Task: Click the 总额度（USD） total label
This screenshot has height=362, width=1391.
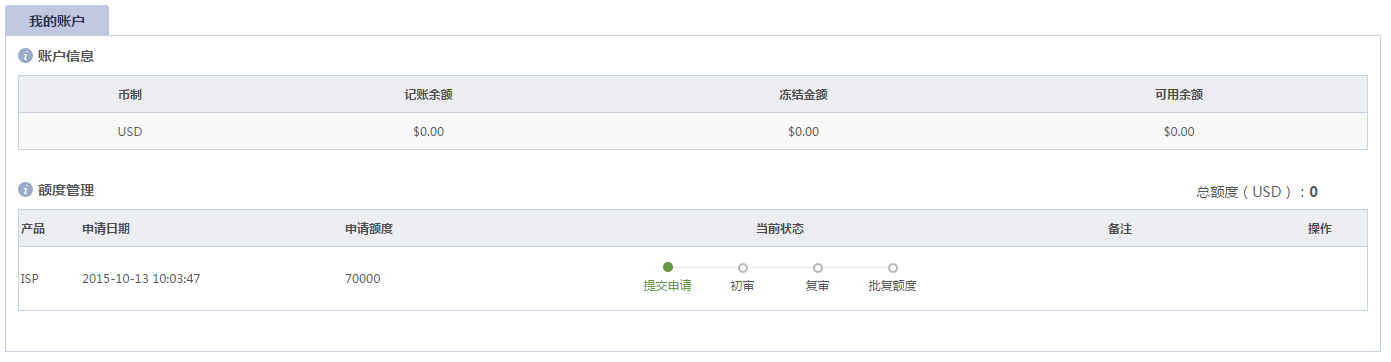Action: pos(1250,192)
